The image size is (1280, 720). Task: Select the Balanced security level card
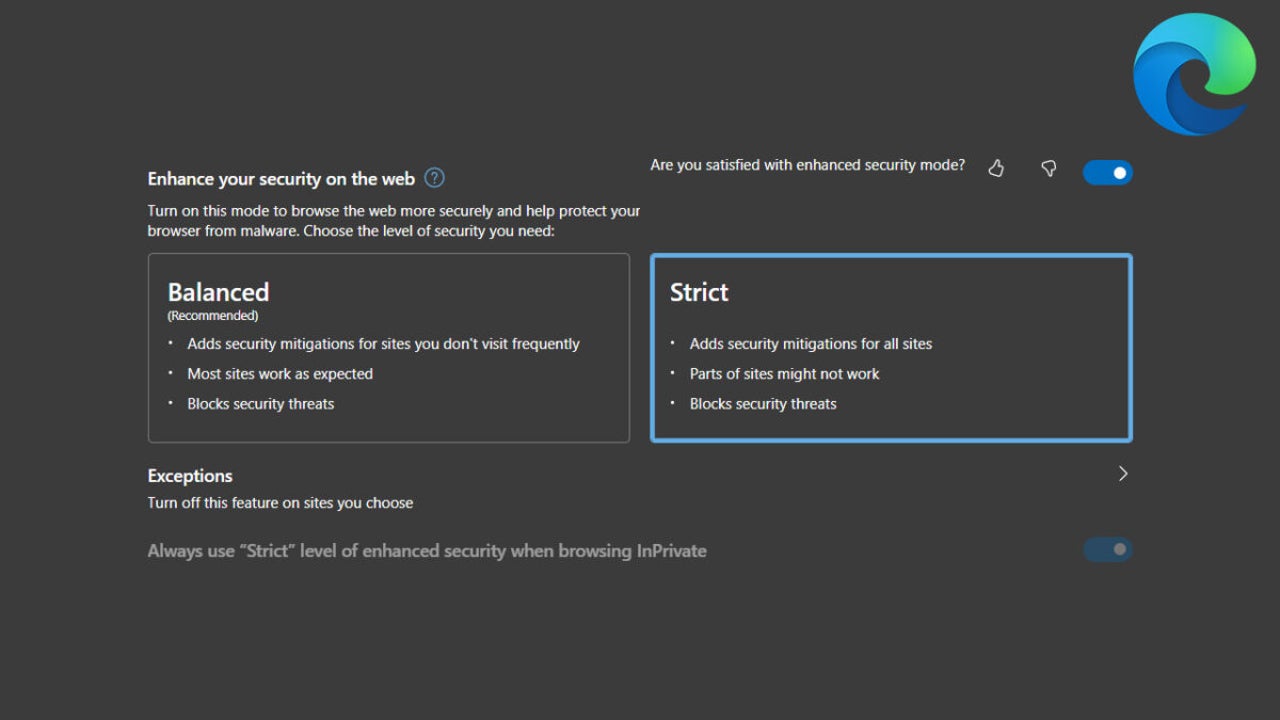point(388,347)
